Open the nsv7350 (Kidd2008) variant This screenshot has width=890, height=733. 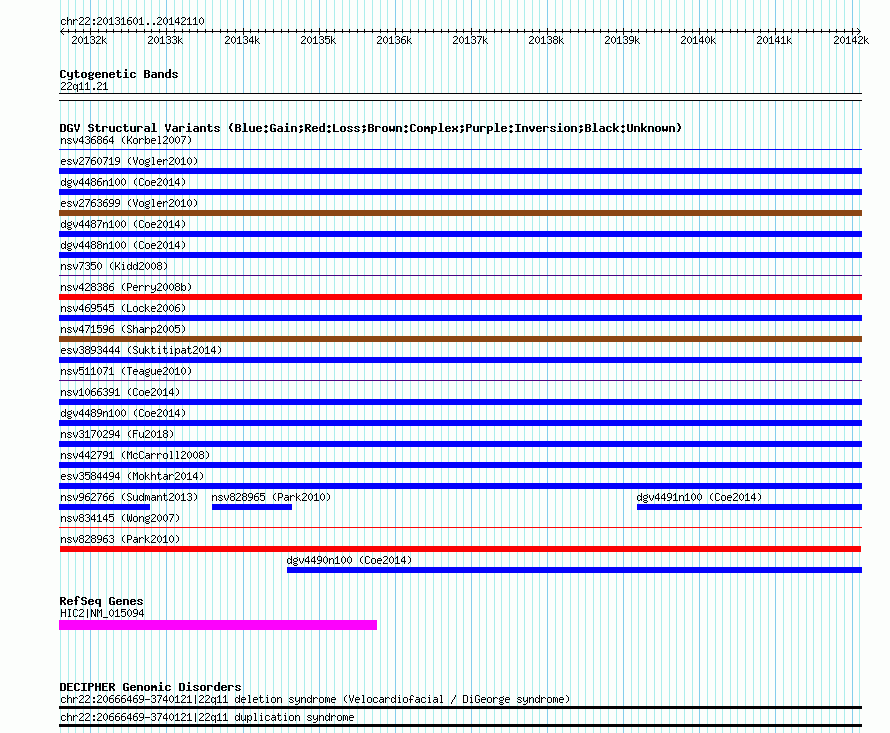pyautogui.click(x=114, y=266)
